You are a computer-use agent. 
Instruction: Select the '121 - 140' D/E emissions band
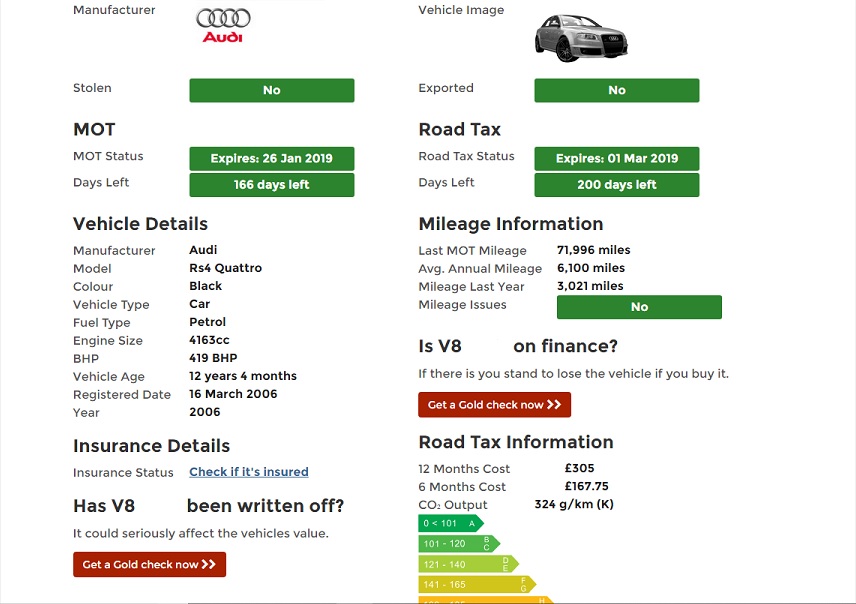click(x=468, y=564)
